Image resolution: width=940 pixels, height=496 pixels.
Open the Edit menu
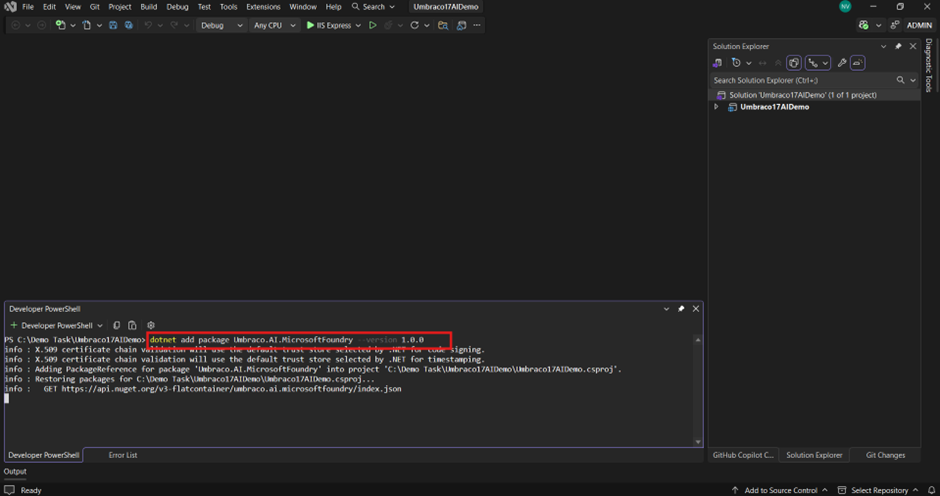tap(49, 7)
